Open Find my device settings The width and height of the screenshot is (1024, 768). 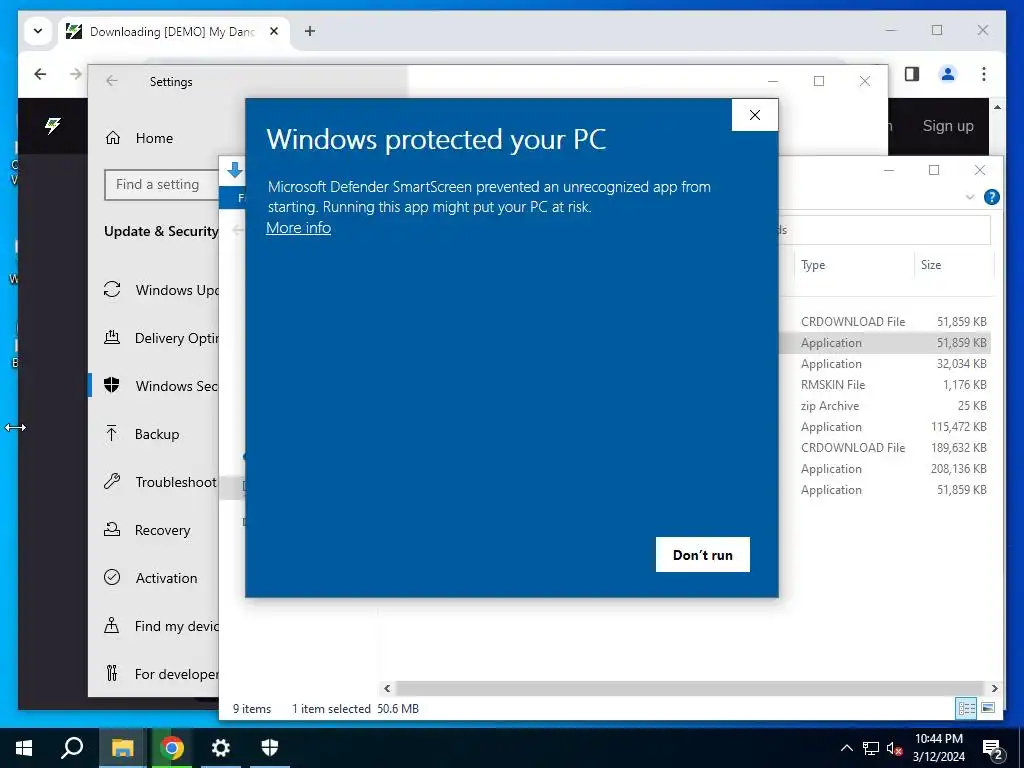161,626
